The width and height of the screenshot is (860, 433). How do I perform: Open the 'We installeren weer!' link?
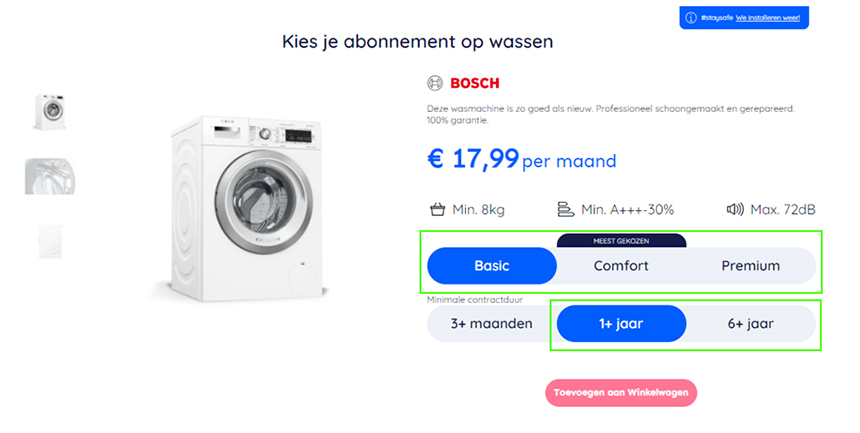tap(767, 18)
